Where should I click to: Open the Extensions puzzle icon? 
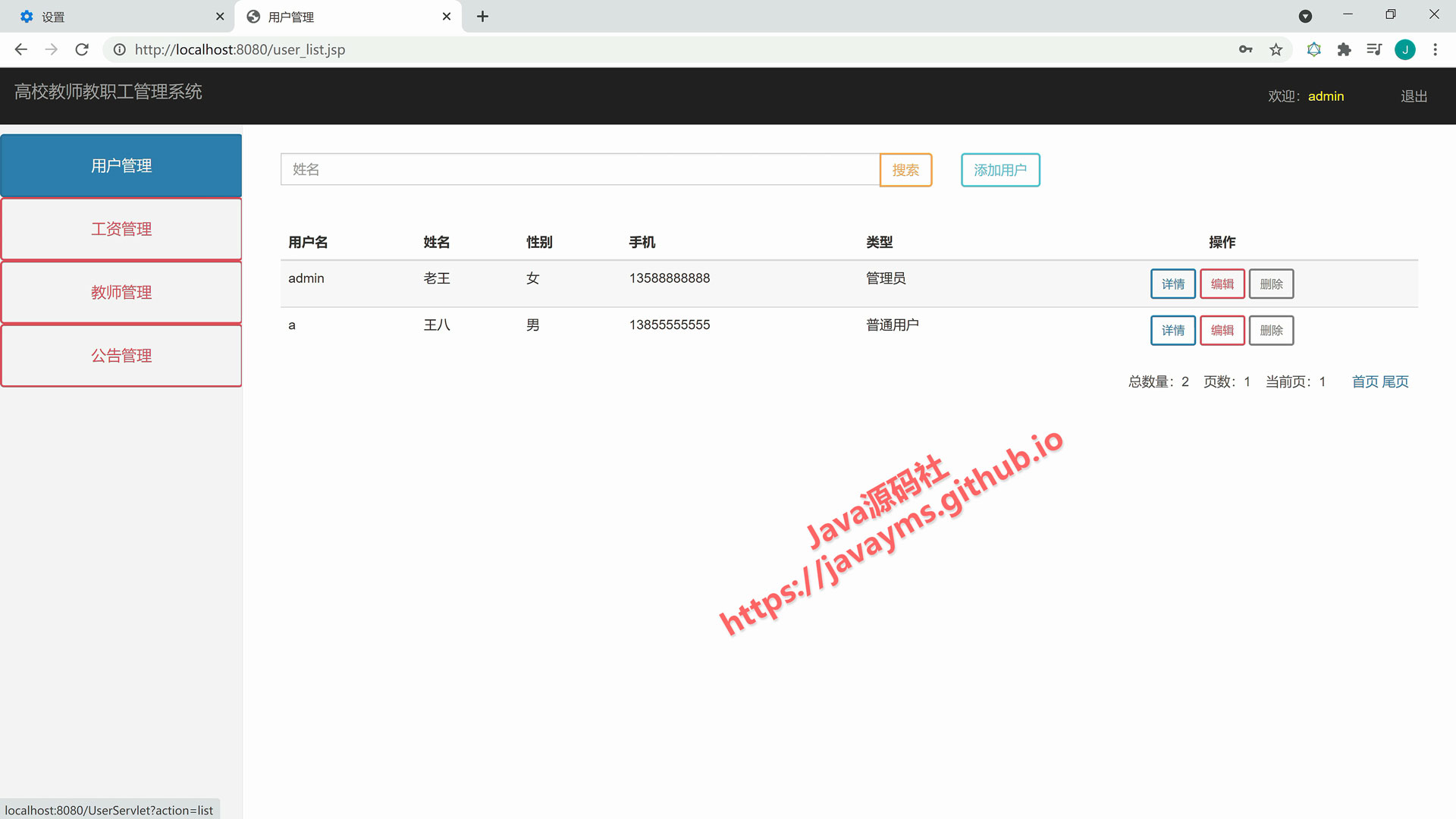pos(1345,49)
